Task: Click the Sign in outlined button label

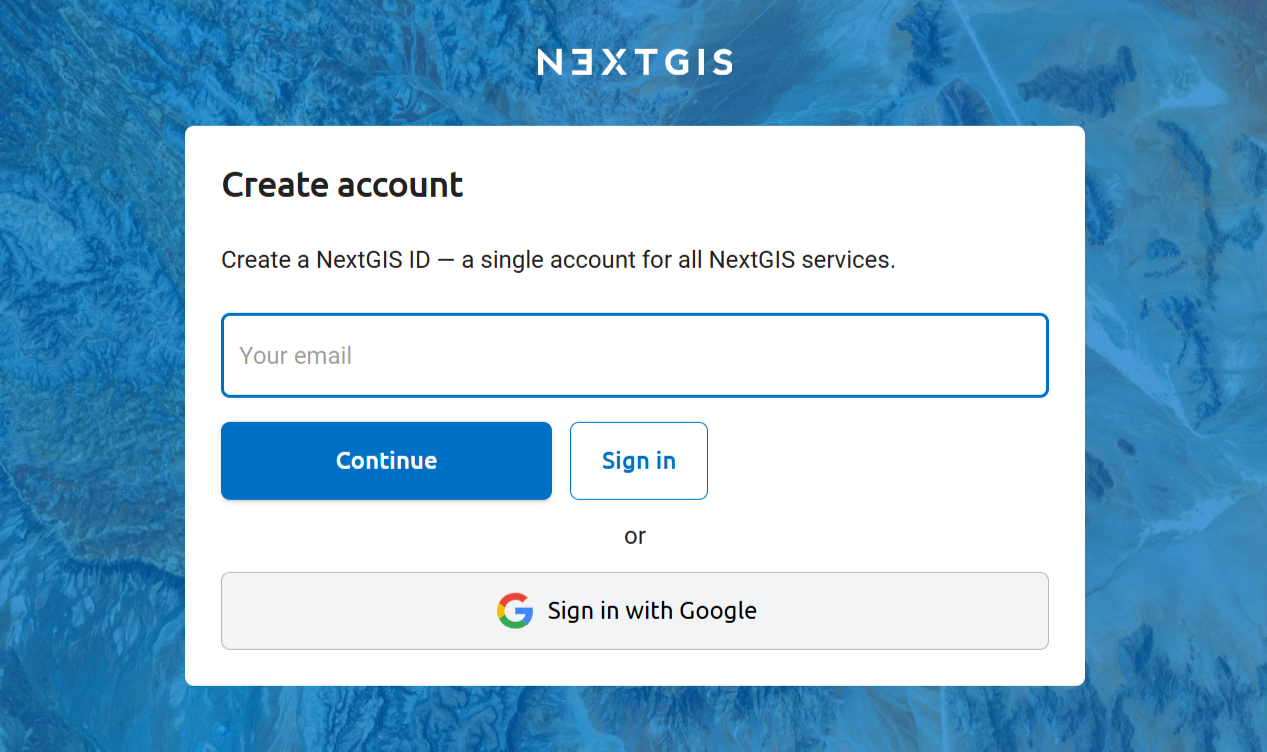Action: 639,460
